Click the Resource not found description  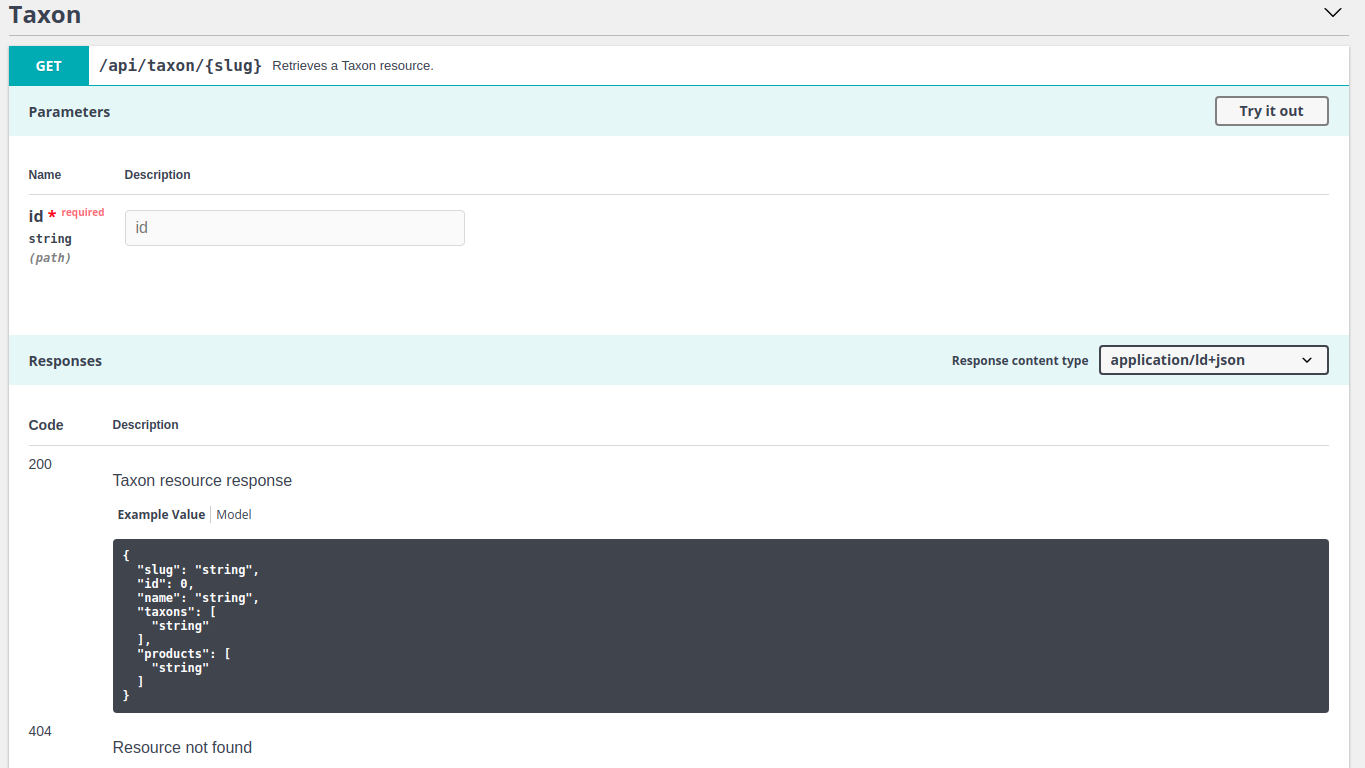pyautogui.click(x=182, y=747)
